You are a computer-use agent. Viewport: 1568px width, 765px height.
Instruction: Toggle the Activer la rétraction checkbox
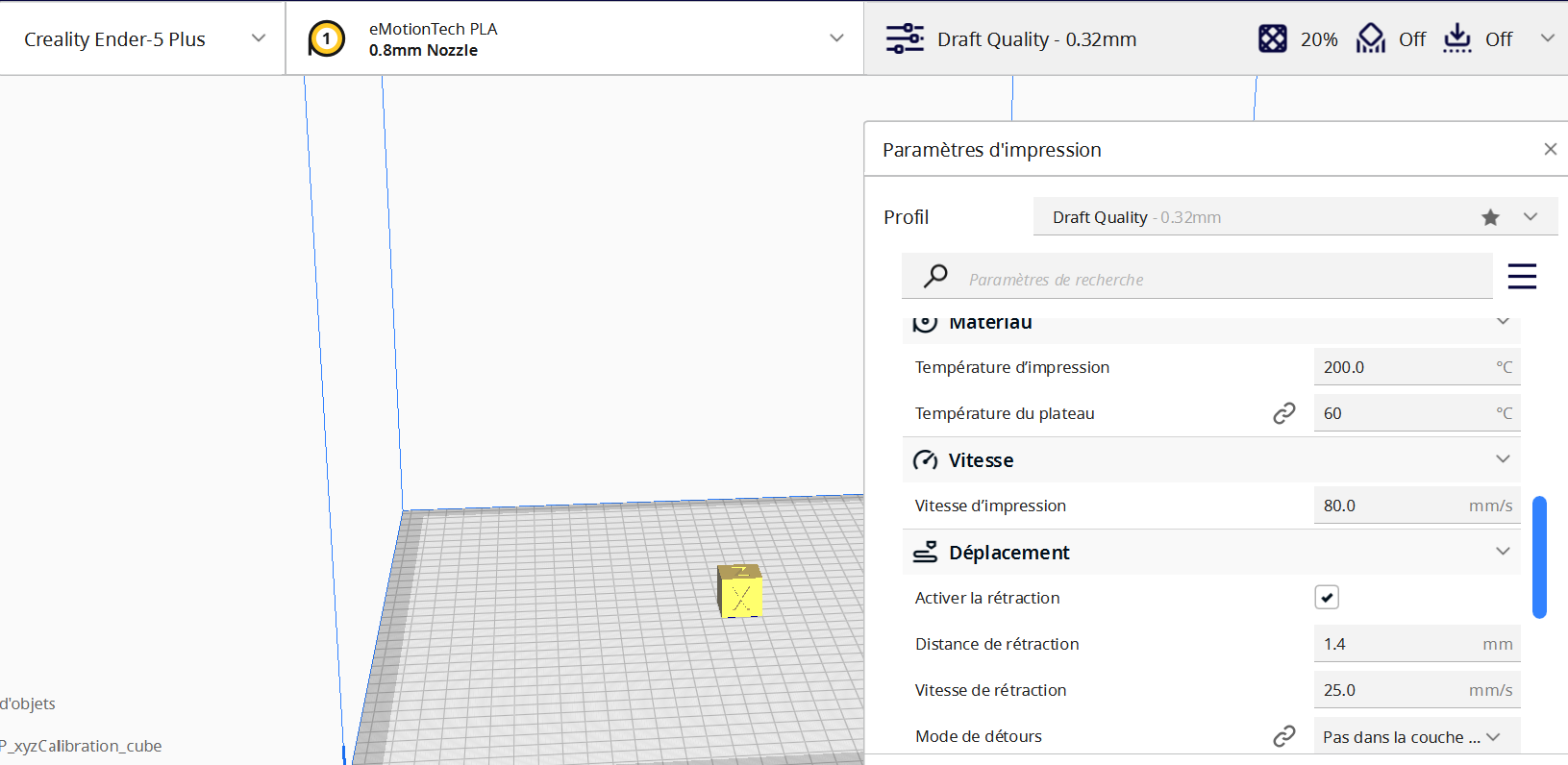point(1327,598)
